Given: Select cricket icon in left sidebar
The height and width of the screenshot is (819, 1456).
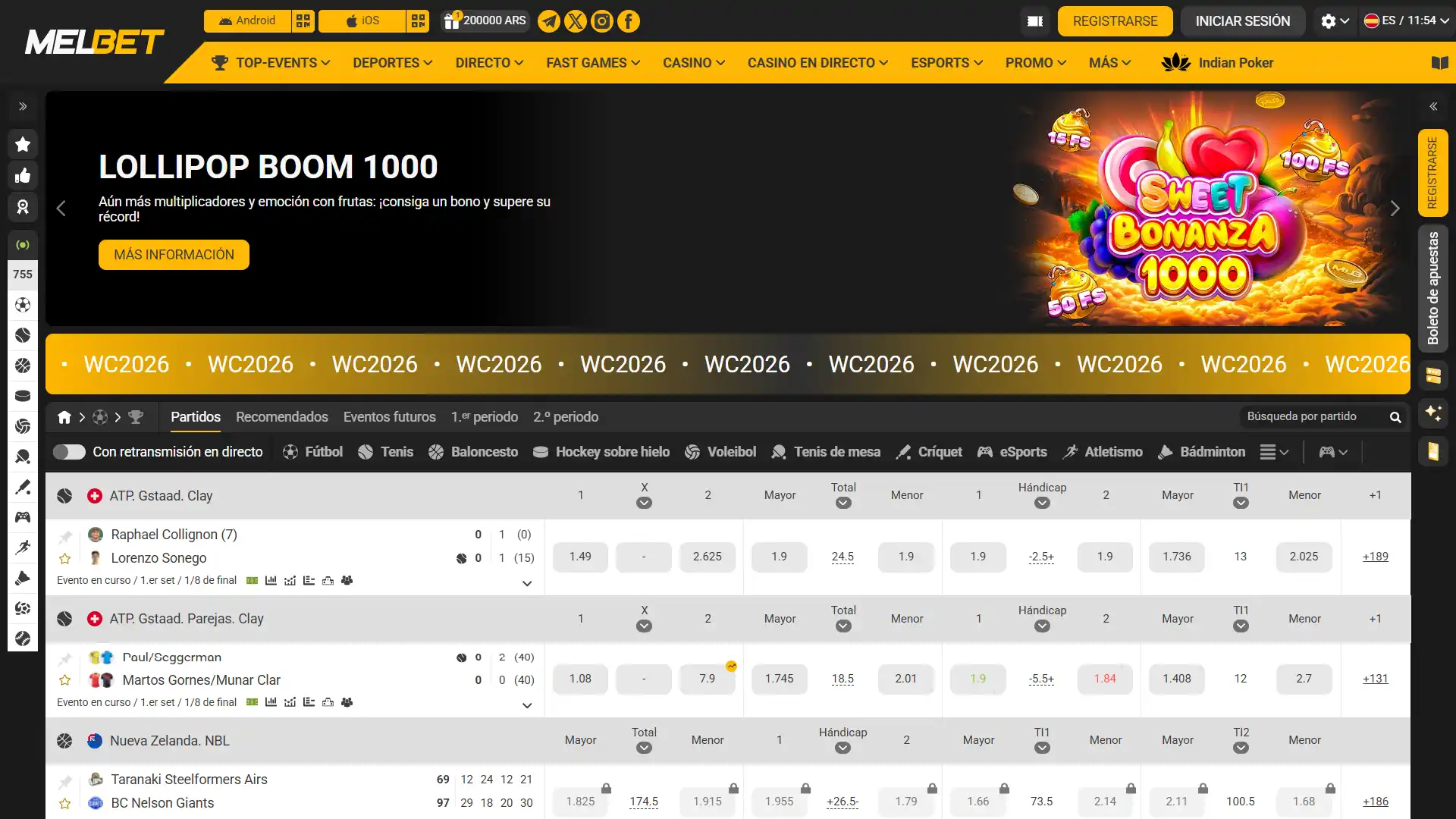Looking at the screenshot, I should (23, 487).
